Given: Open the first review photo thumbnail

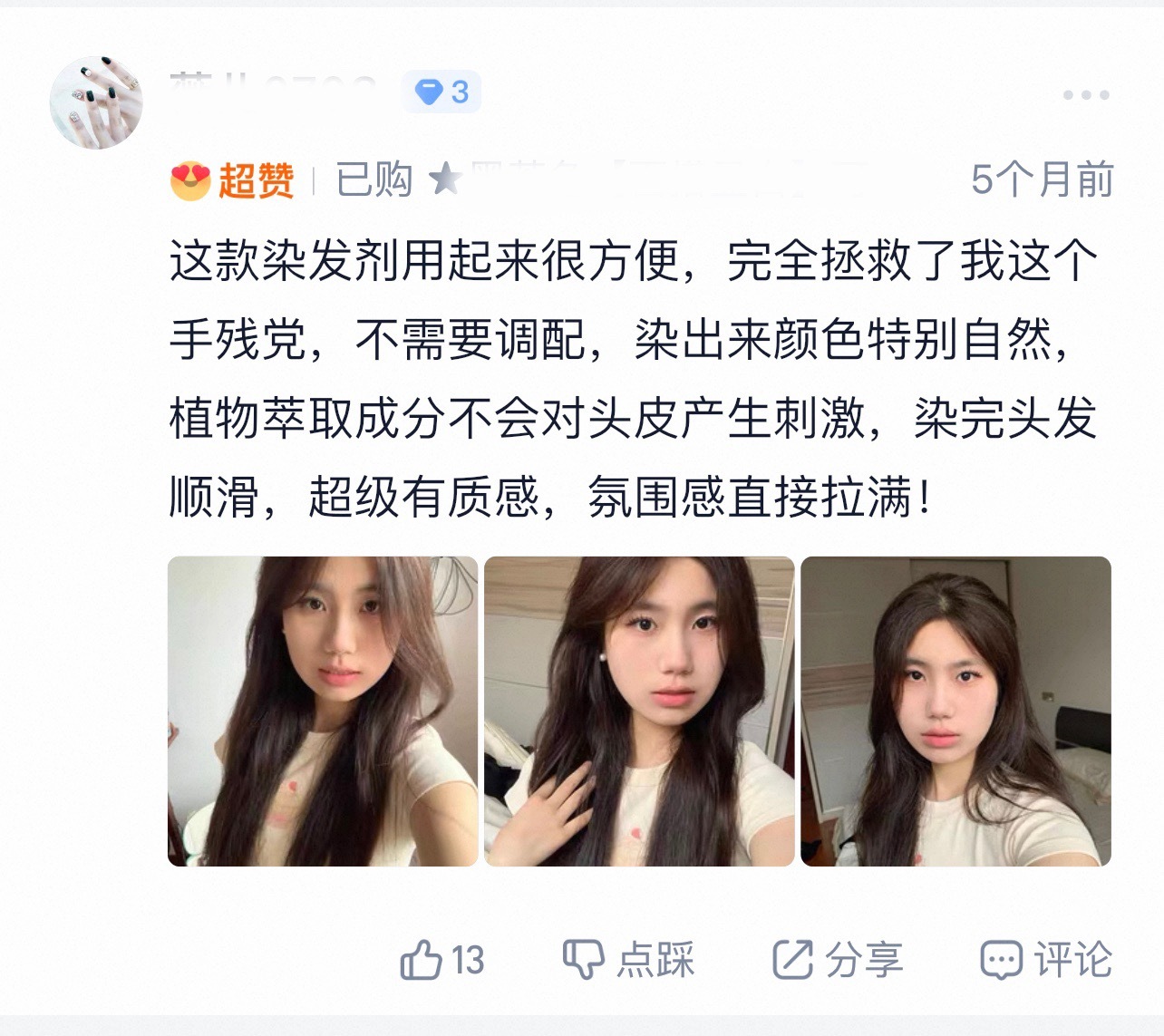Looking at the screenshot, I should [x=323, y=712].
